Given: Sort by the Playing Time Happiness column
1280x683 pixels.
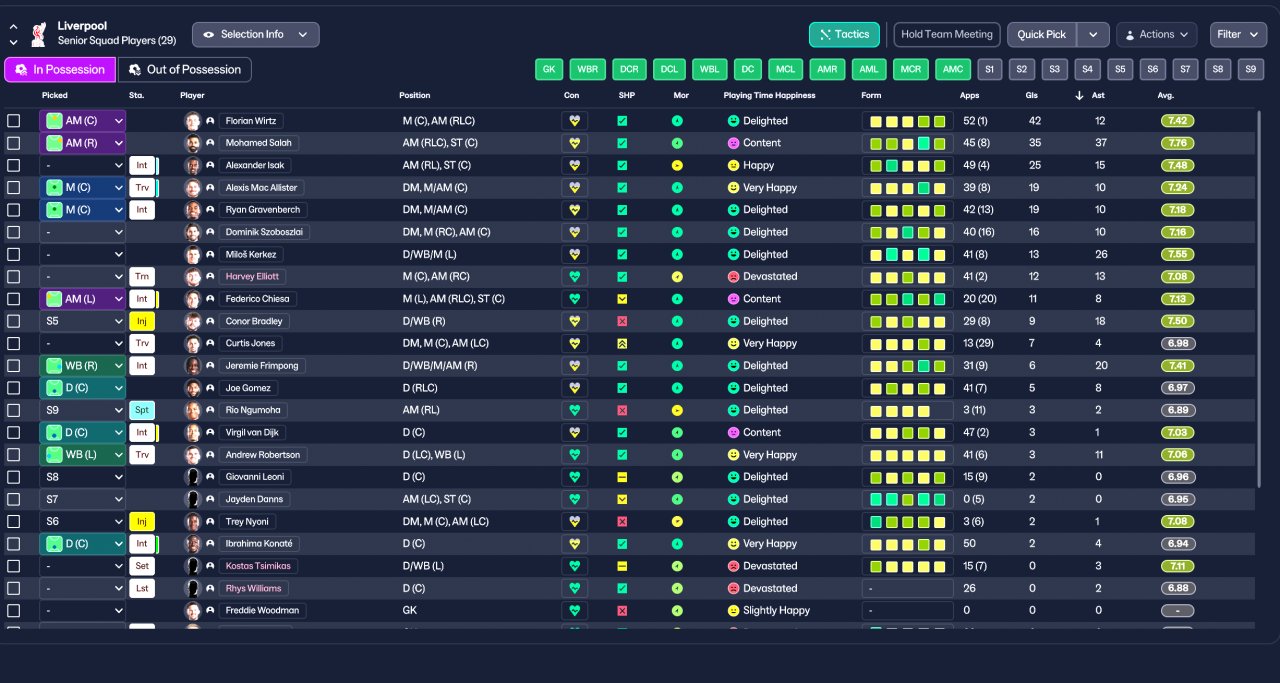Looking at the screenshot, I should [769, 96].
